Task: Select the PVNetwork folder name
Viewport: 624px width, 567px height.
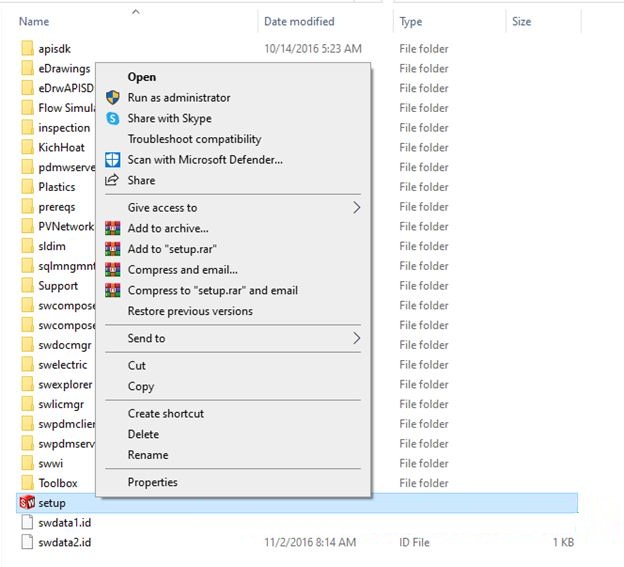Action: coord(66,226)
